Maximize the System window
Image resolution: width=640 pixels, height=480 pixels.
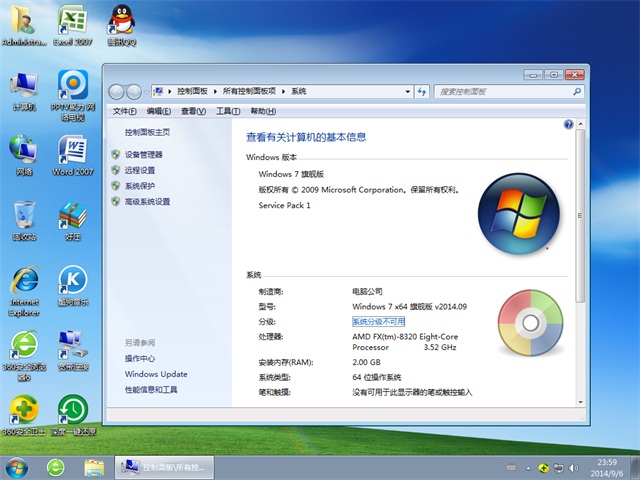pyautogui.click(x=553, y=75)
